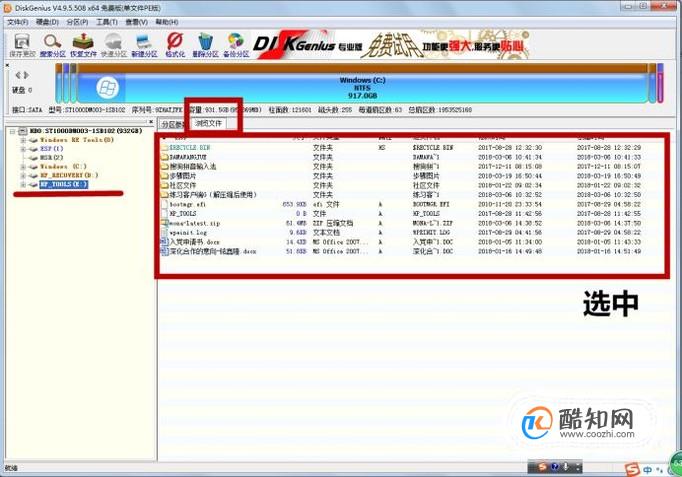Expand the HP_RECOVERY(D:) tree node

pos(23,175)
